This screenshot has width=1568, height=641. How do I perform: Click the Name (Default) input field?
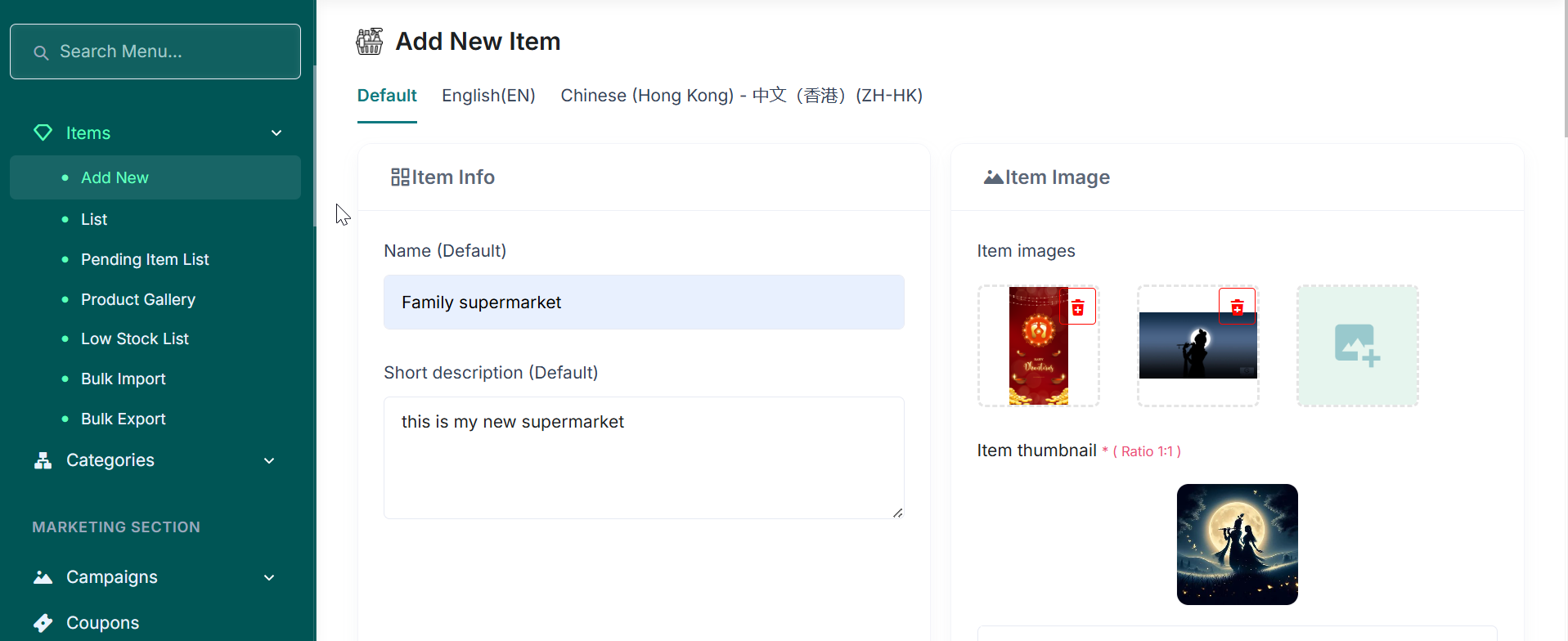pos(644,303)
